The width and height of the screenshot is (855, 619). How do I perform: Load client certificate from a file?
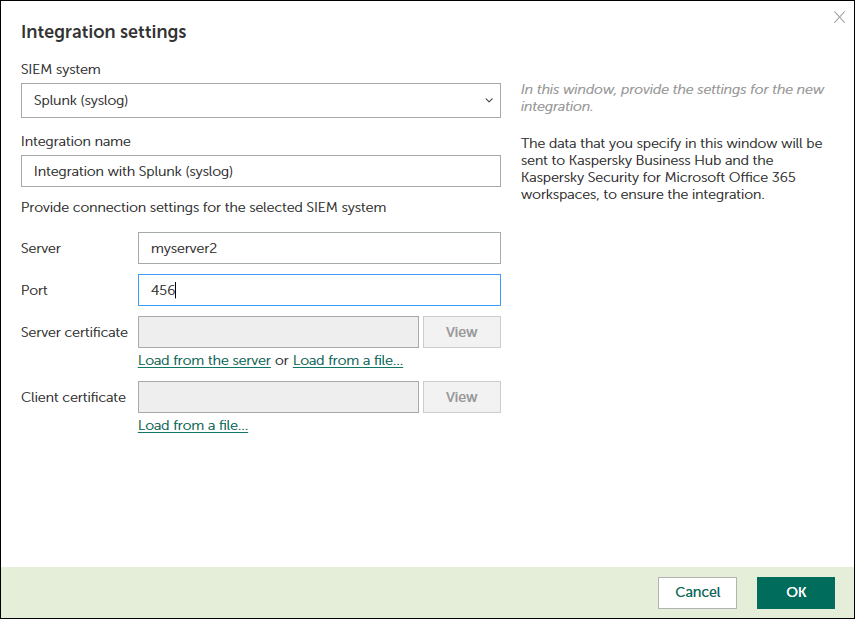(x=193, y=425)
